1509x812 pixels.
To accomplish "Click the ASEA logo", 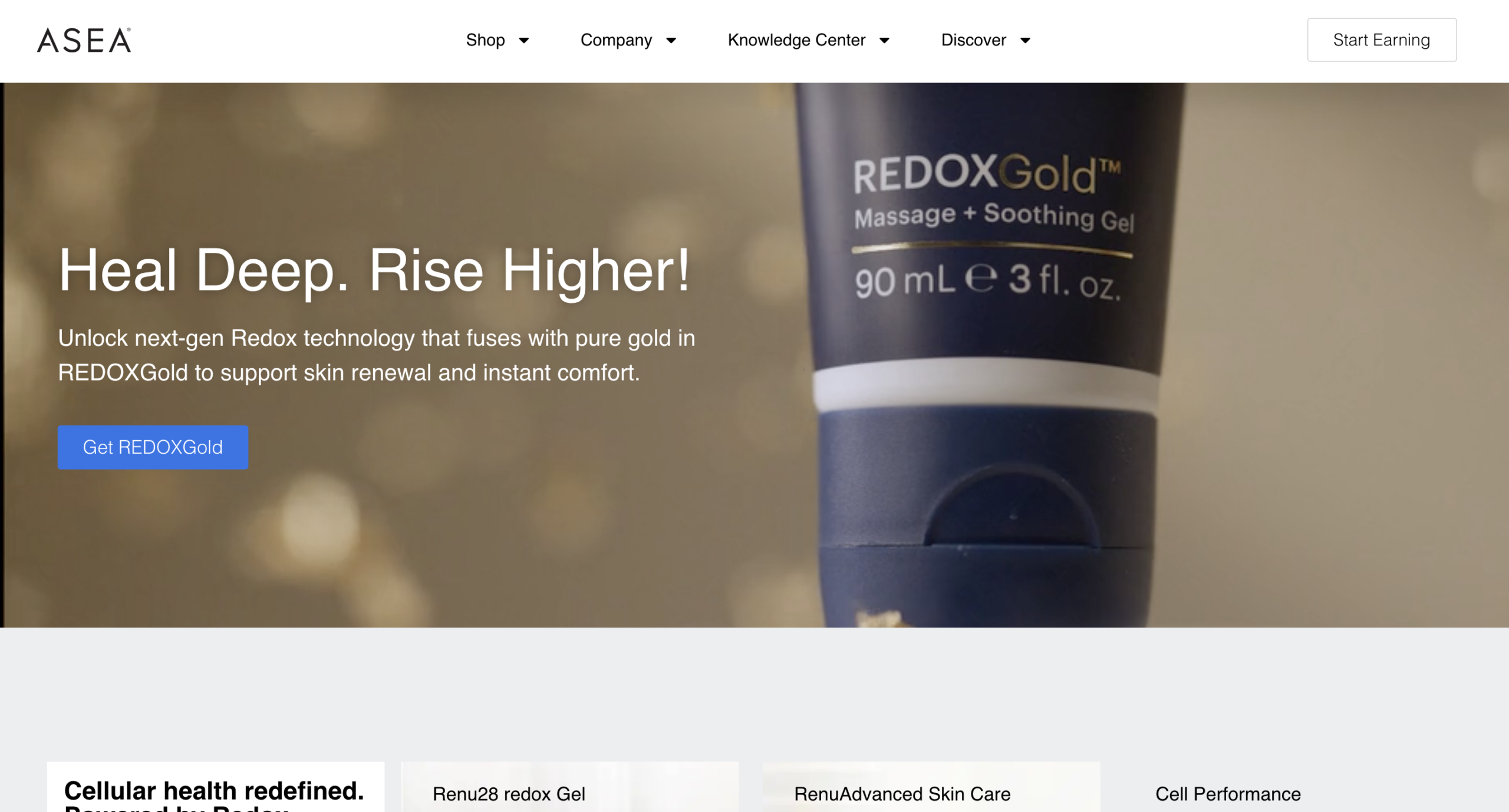I will coord(84,40).
